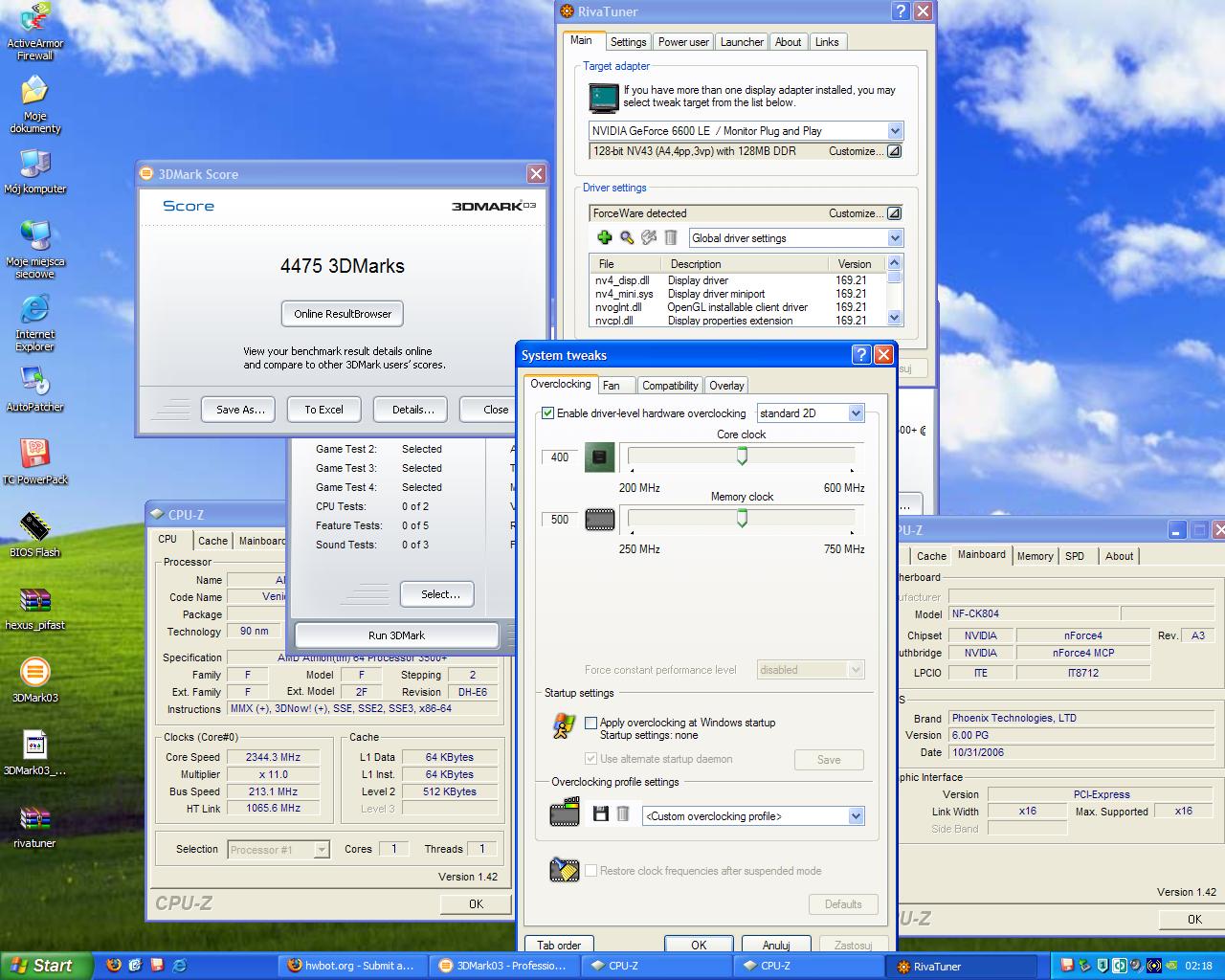Switch to Compatibility tab in System tweaks
Viewport: 1225px width, 980px height.
[x=670, y=386]
